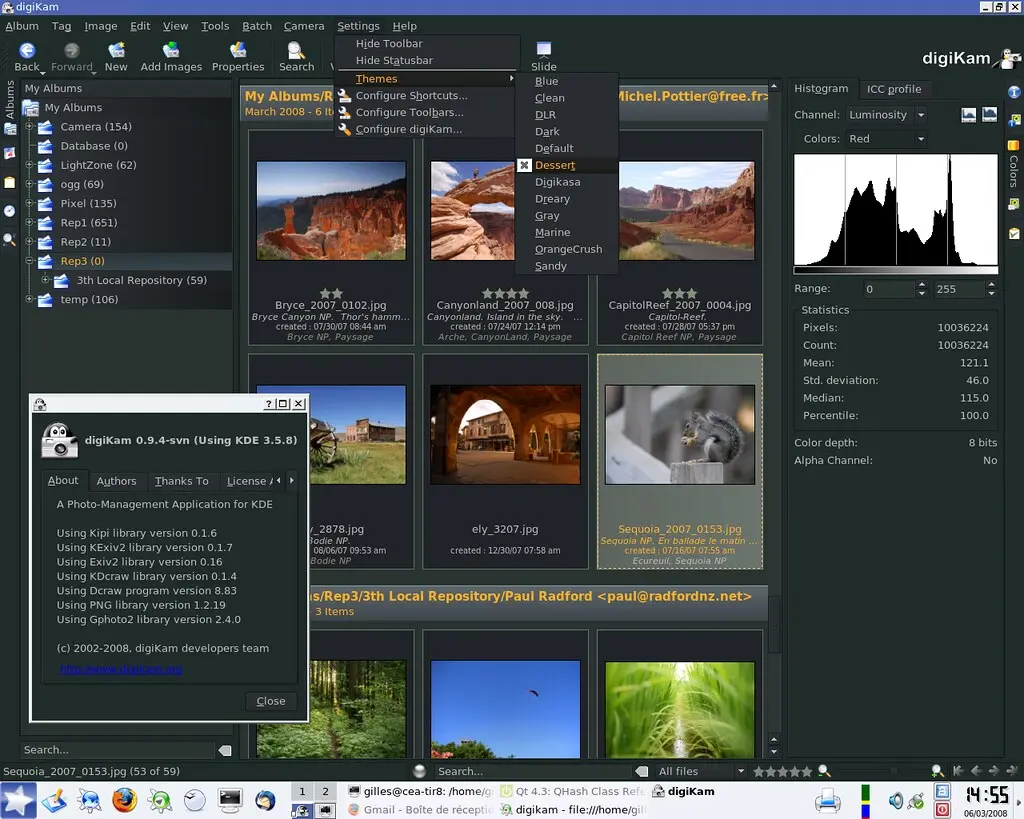
Task: Select the Sequoia_2007_0153.jpg thumbnail
Action: coord(680,434)
